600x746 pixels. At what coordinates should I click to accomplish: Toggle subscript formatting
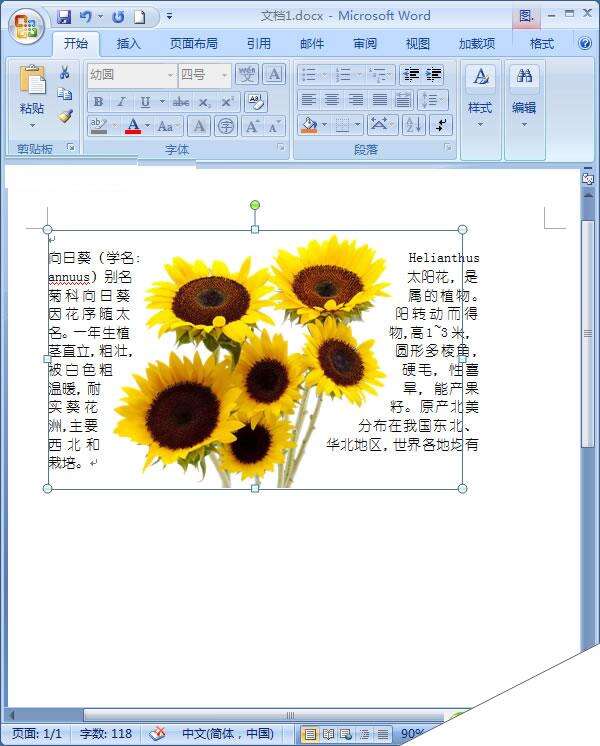tap(204, 102)
